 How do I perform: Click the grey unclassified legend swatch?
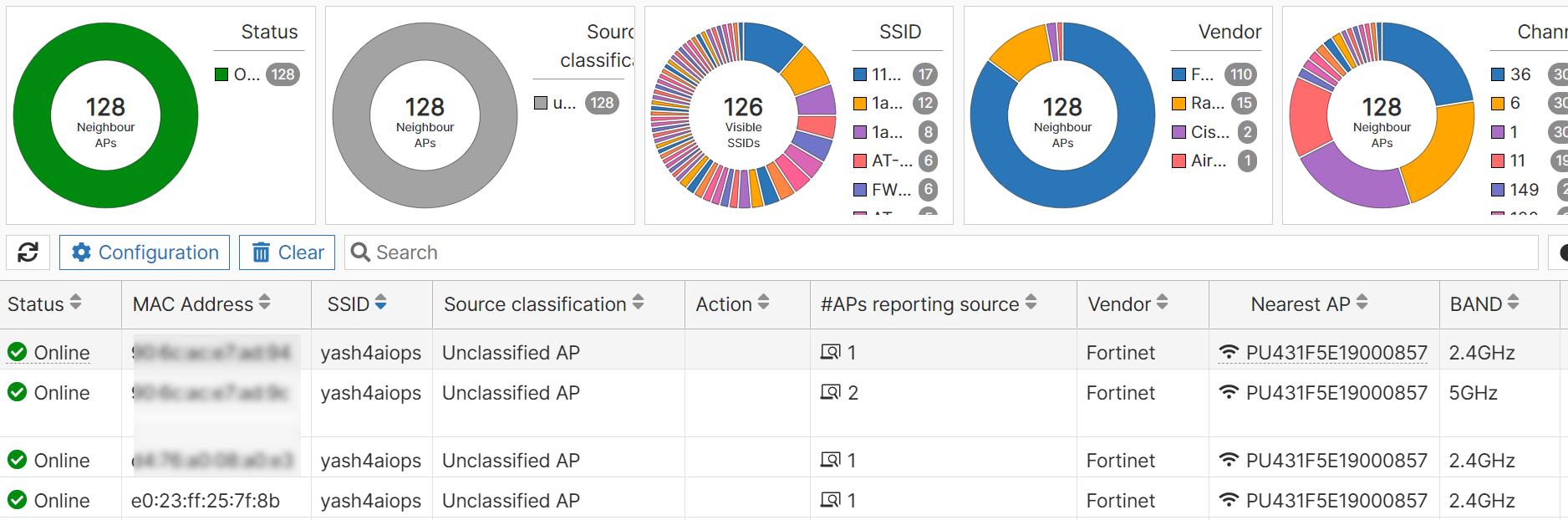pos(541,103)
